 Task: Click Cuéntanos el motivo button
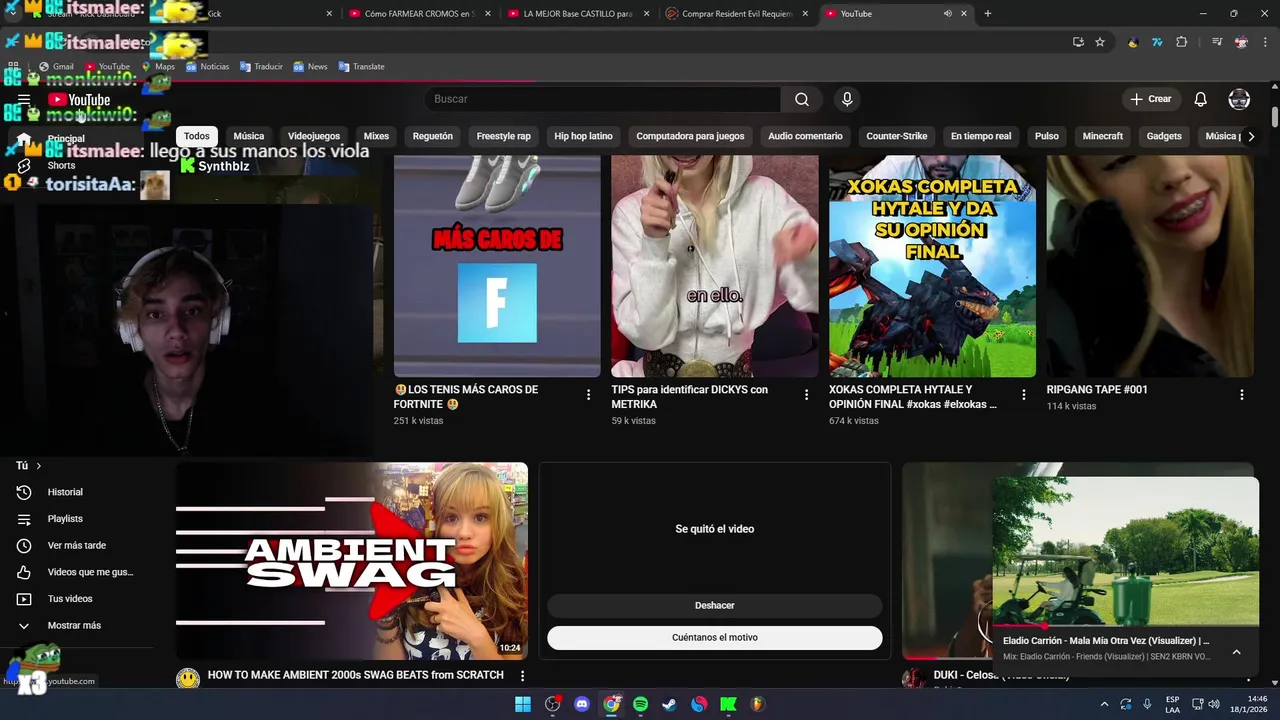(715, 637)
